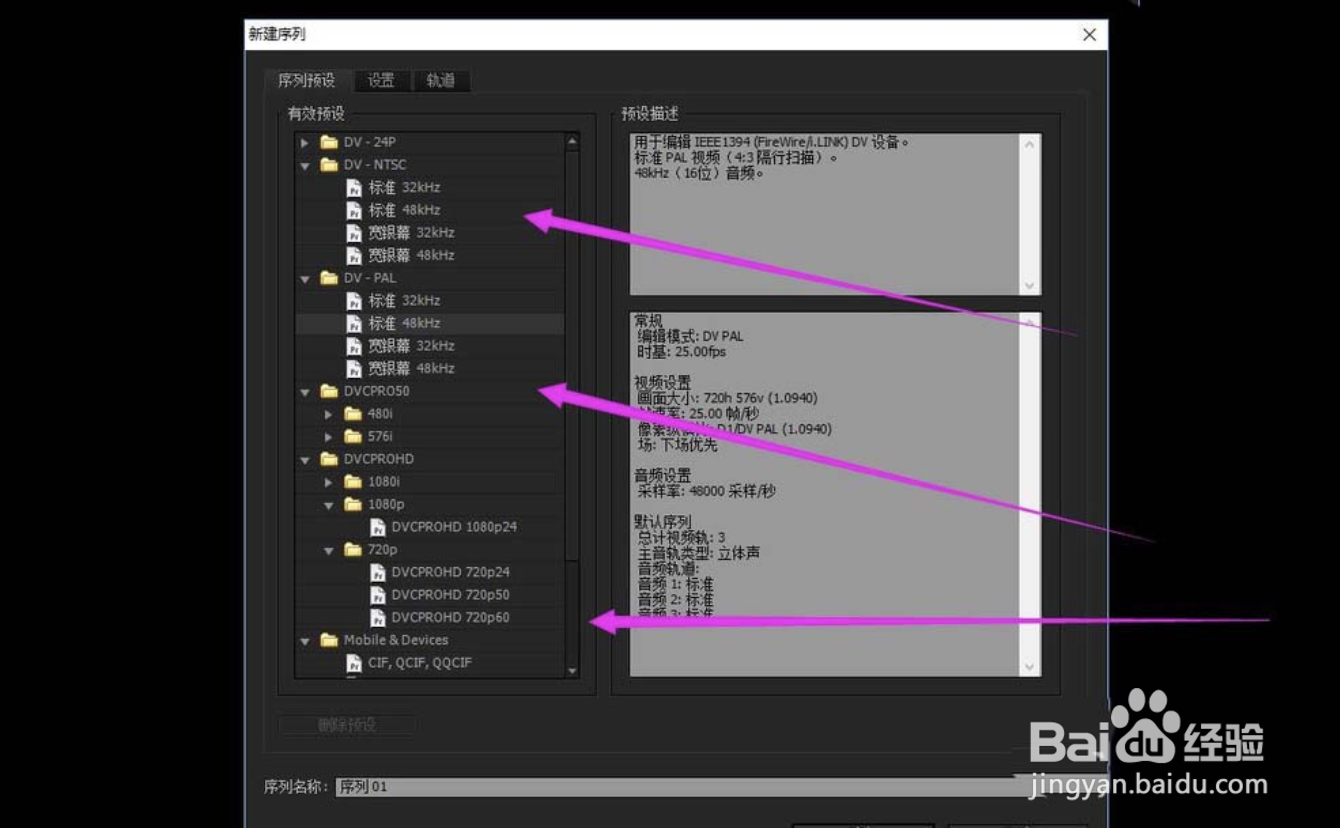
Task: Collapse the DVCPRO50 folder with its arrow
Action: click(305, 392)
